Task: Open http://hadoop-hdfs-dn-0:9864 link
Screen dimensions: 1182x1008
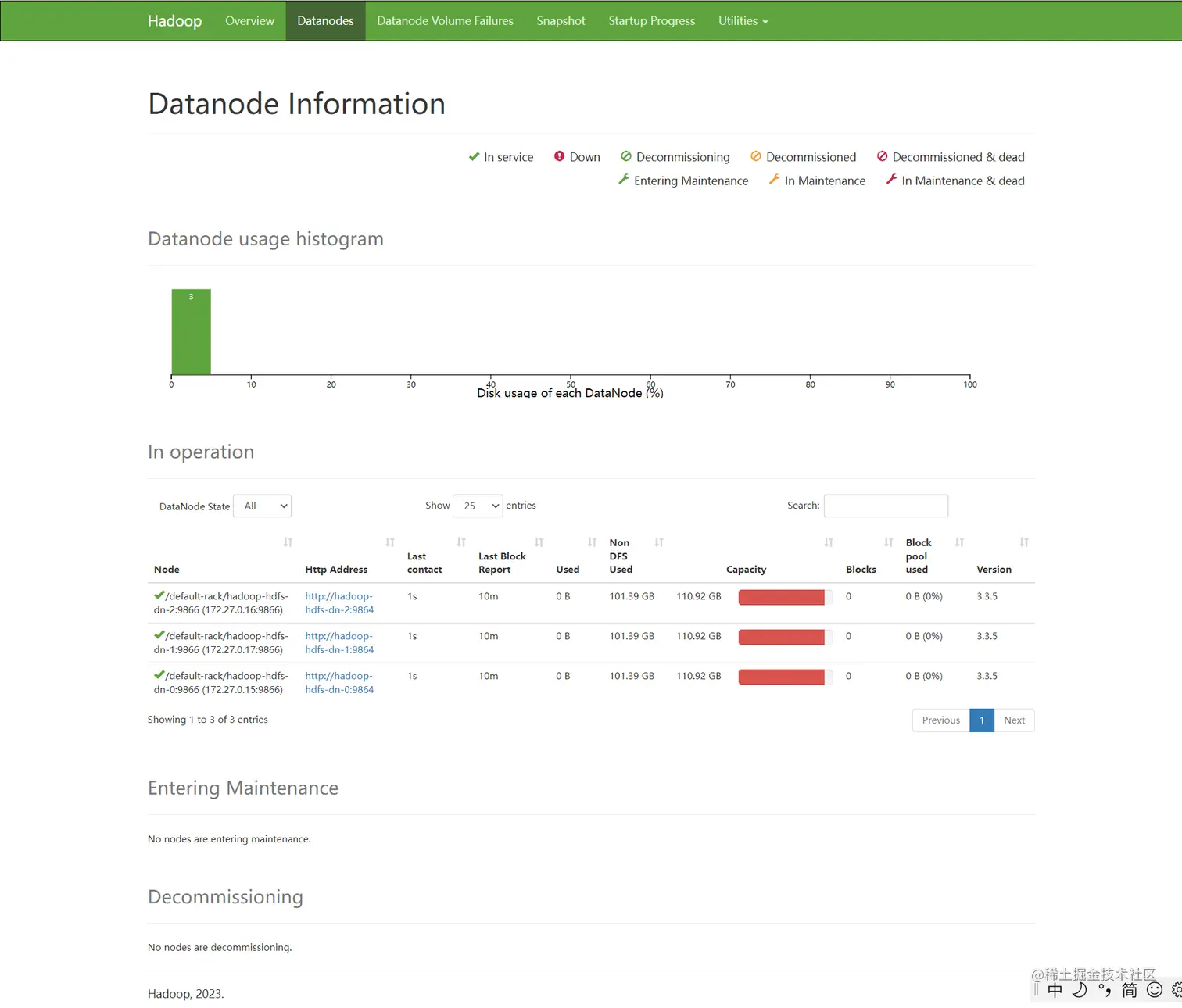Action: 339,683
